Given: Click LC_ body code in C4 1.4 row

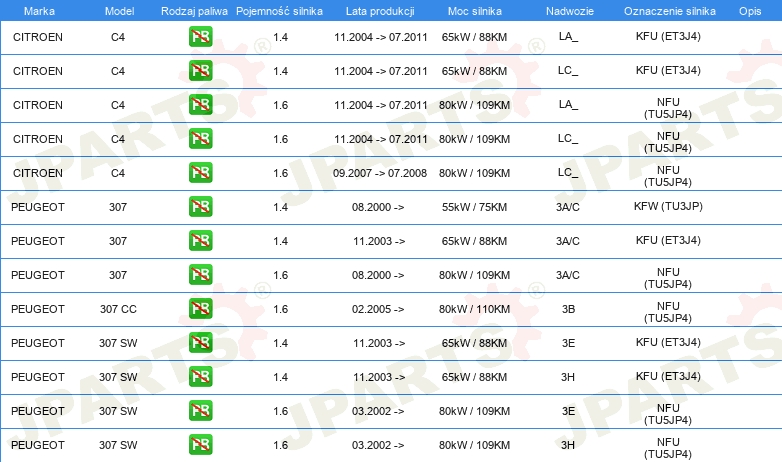Looking at the screenshot, I should (568, 70).
